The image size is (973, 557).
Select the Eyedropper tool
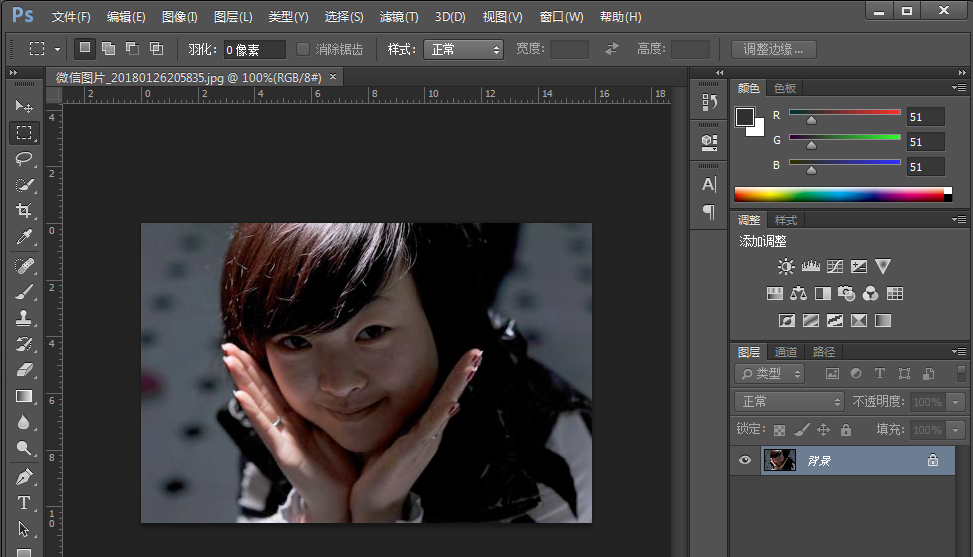(24, 237)
